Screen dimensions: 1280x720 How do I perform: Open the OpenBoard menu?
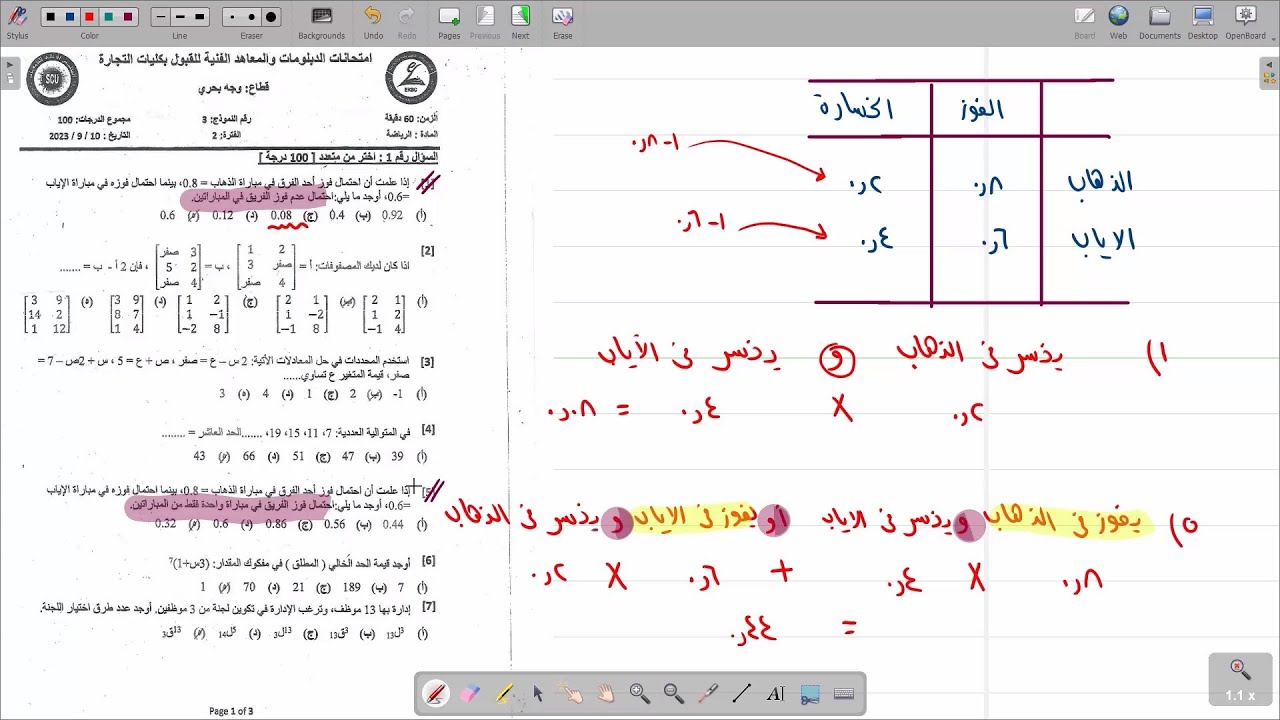(x=1245, y=22)
